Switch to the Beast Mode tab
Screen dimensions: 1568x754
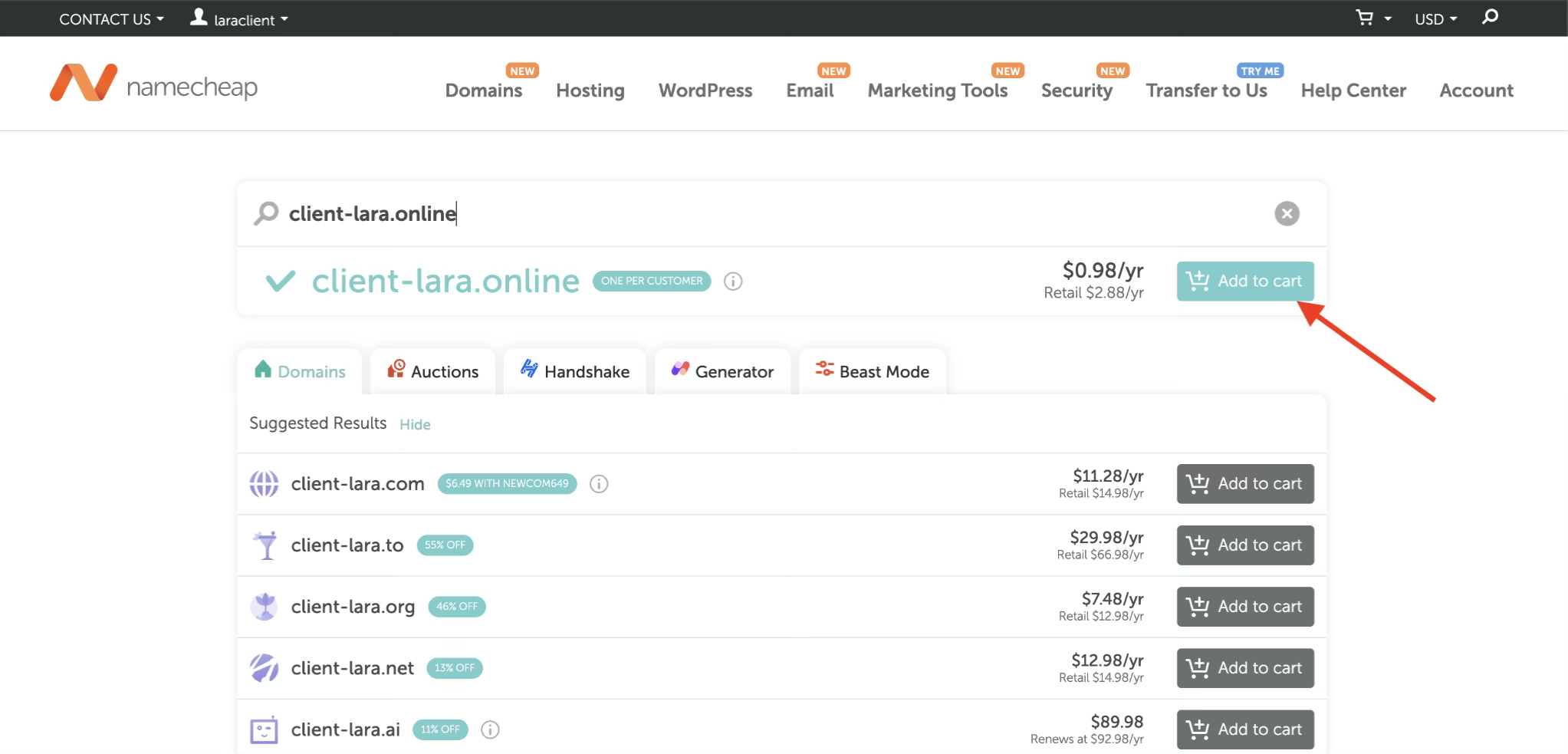873,372
